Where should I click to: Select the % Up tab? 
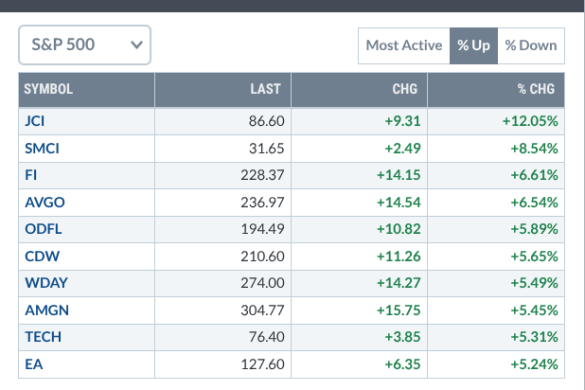[x=474, y=46]
